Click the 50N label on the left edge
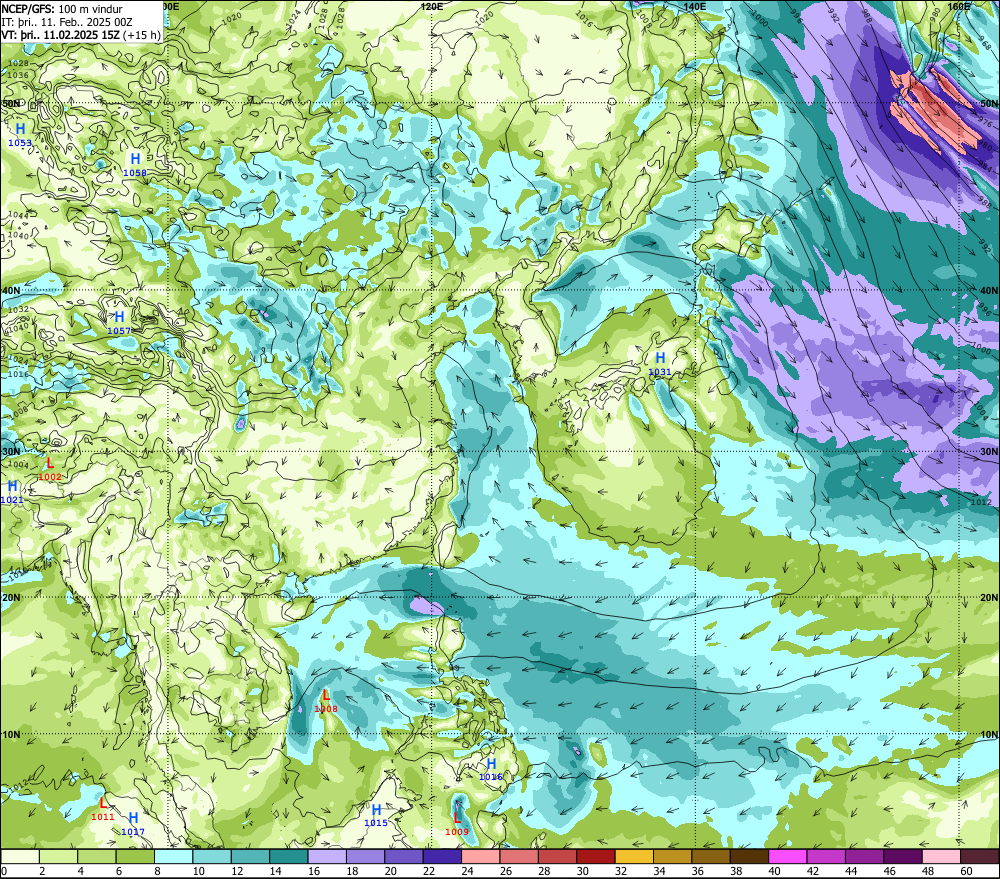The height and width of the screenshot is (879, 1000). [11, 103]
